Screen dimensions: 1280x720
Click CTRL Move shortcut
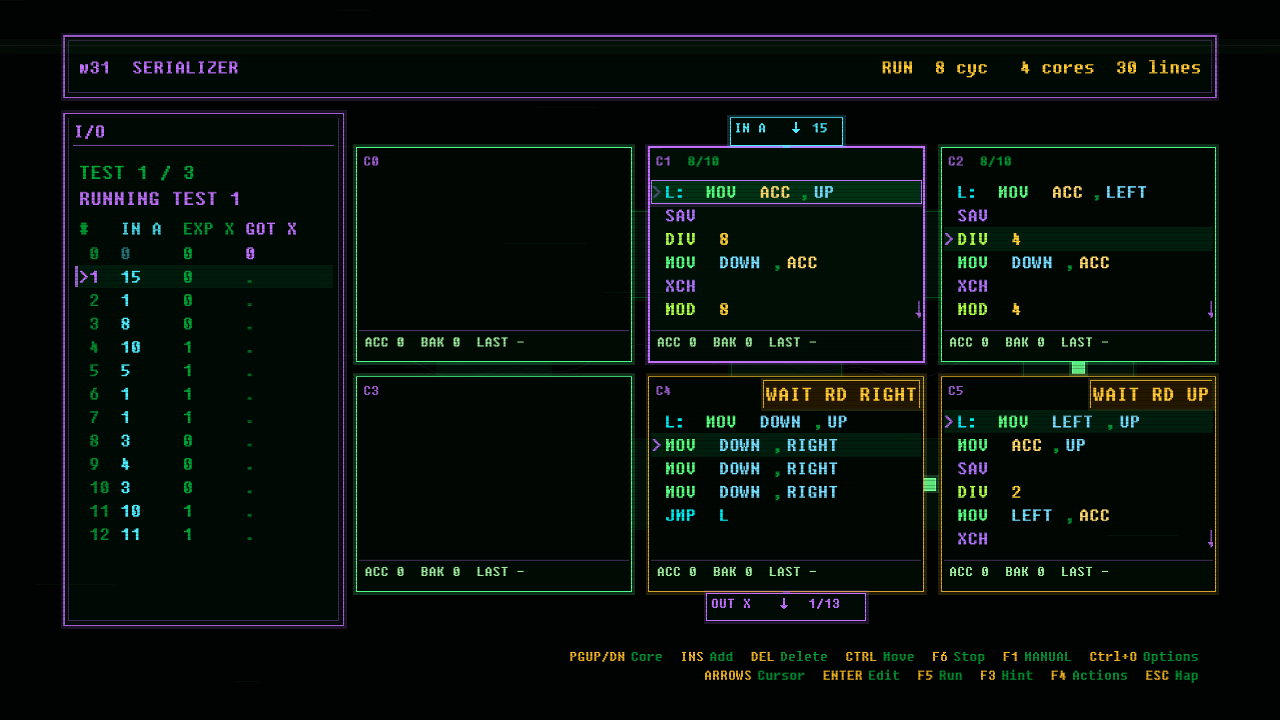(x=880, y=657)
